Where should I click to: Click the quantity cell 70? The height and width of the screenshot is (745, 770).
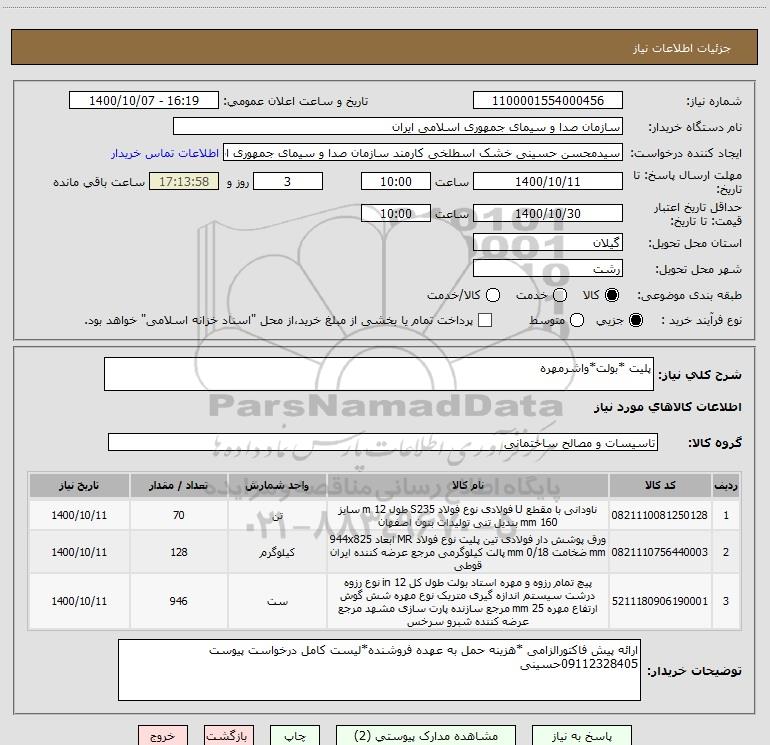[179, 515]
